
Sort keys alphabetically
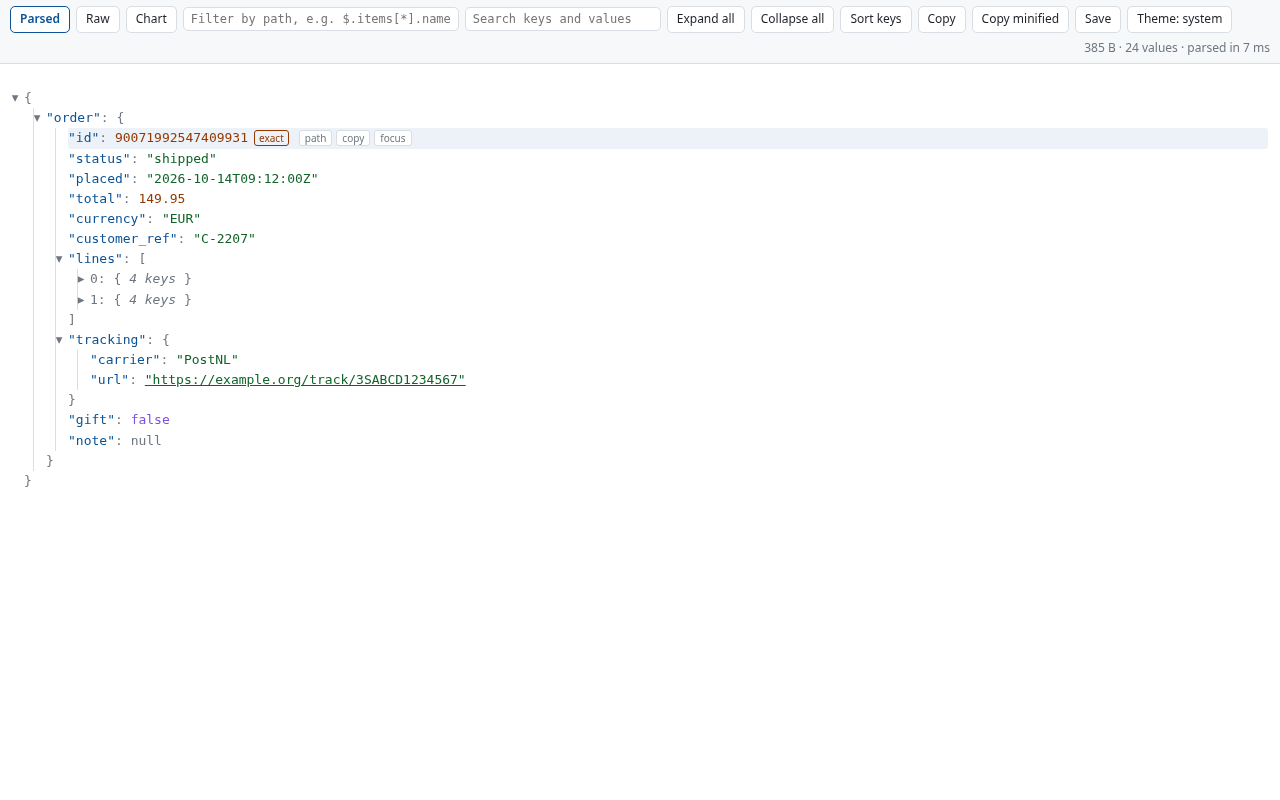[x=876, y=19]
